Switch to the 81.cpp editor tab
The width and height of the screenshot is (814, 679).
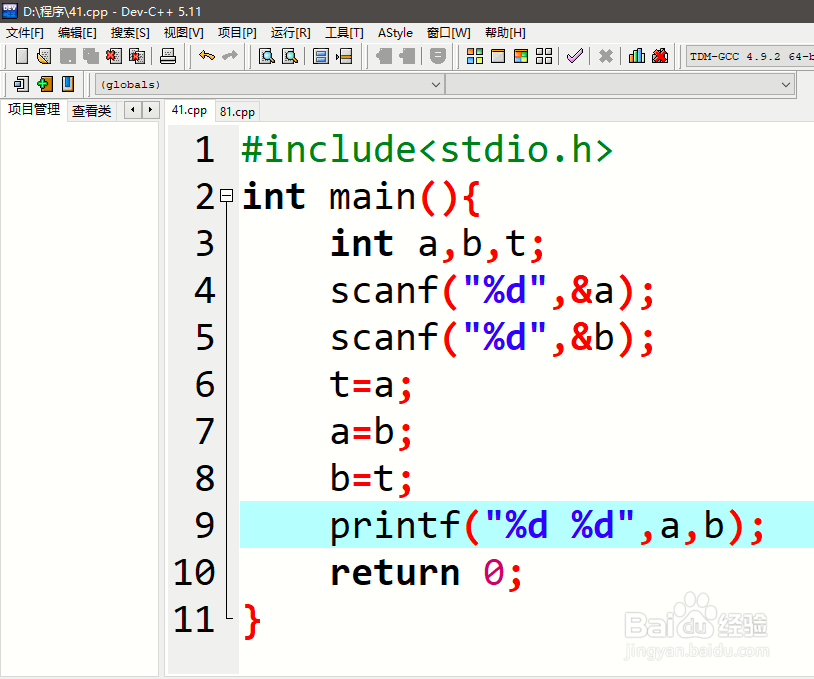237,111
